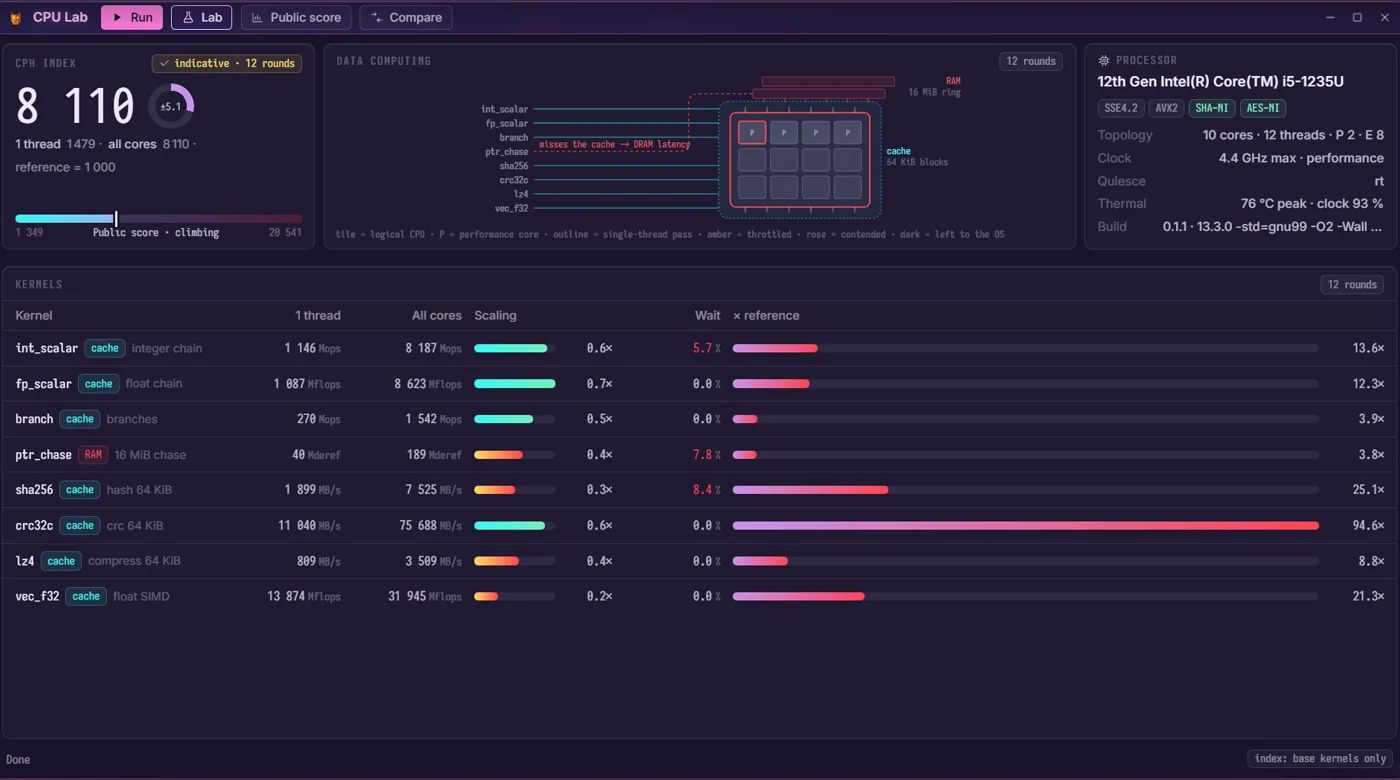Switch to the Lab view
This screenshot has width=1400, height=780.
tap(202, 17)
